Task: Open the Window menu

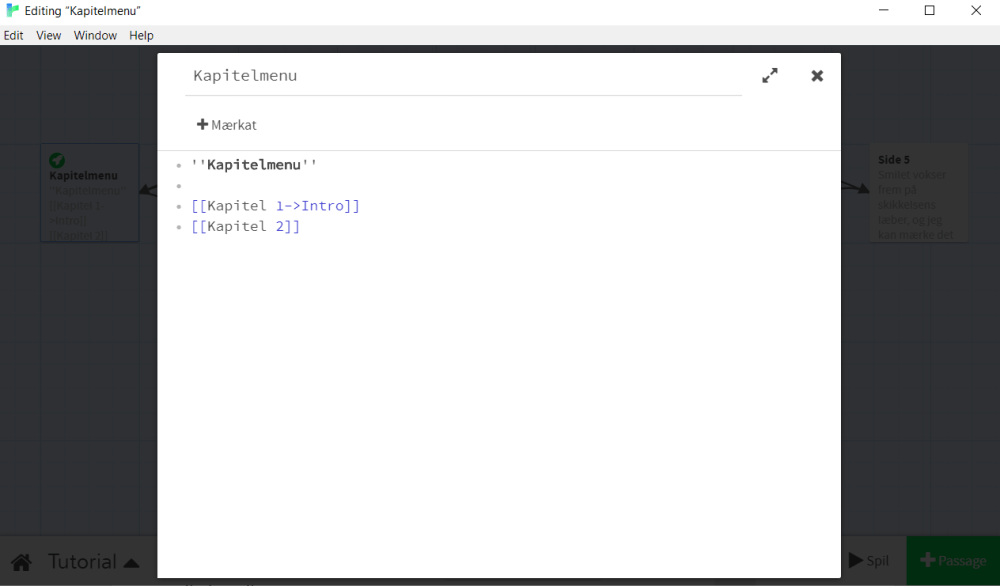Action: [x=95, y=35]
